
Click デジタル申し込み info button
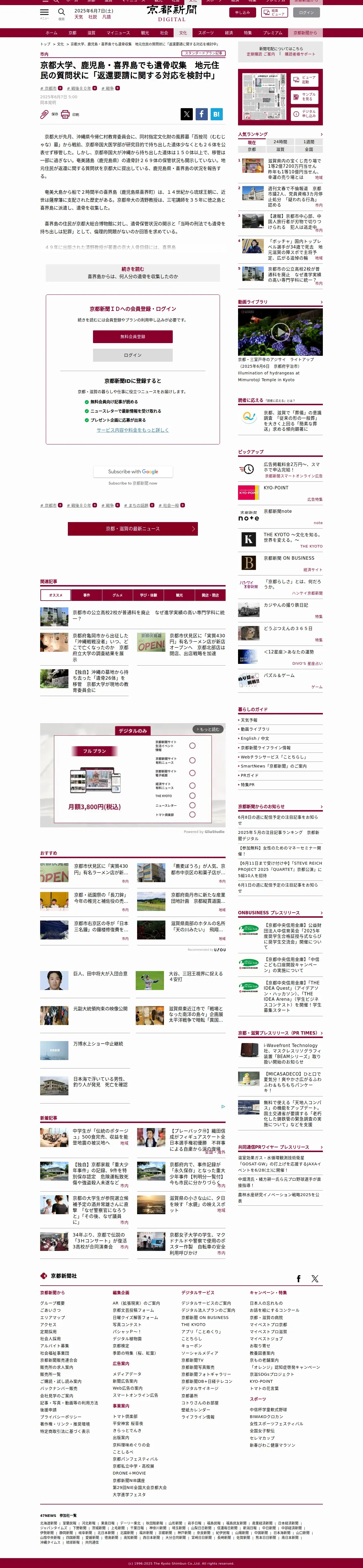tap(304, 114)
